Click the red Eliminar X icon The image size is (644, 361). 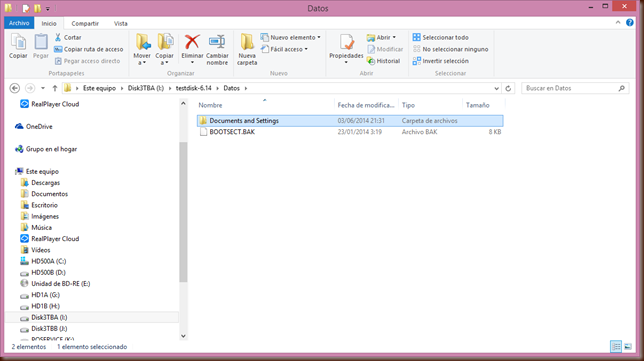(x=192, y=42)
